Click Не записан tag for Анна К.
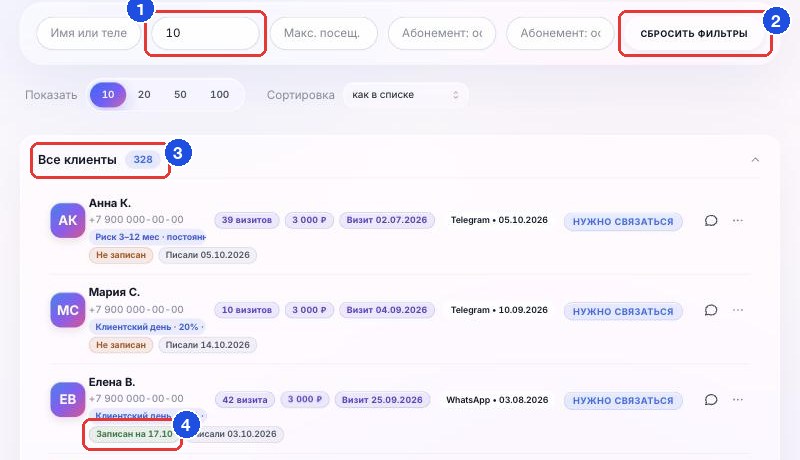 pos(121,255)
